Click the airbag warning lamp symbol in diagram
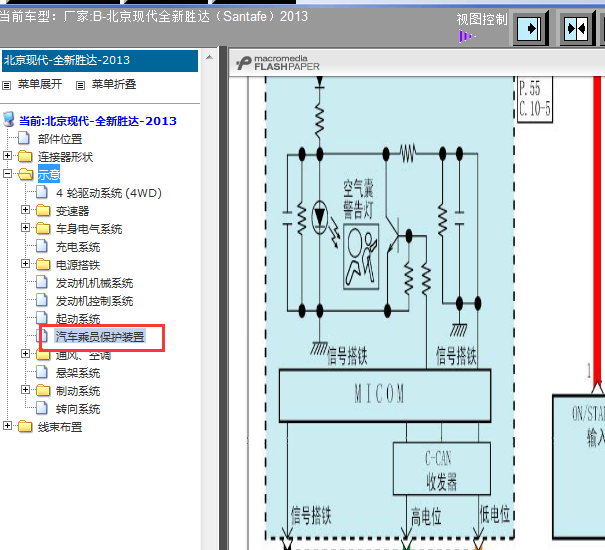Viewport: 605px width, 550px height. (x=361, y=257)
